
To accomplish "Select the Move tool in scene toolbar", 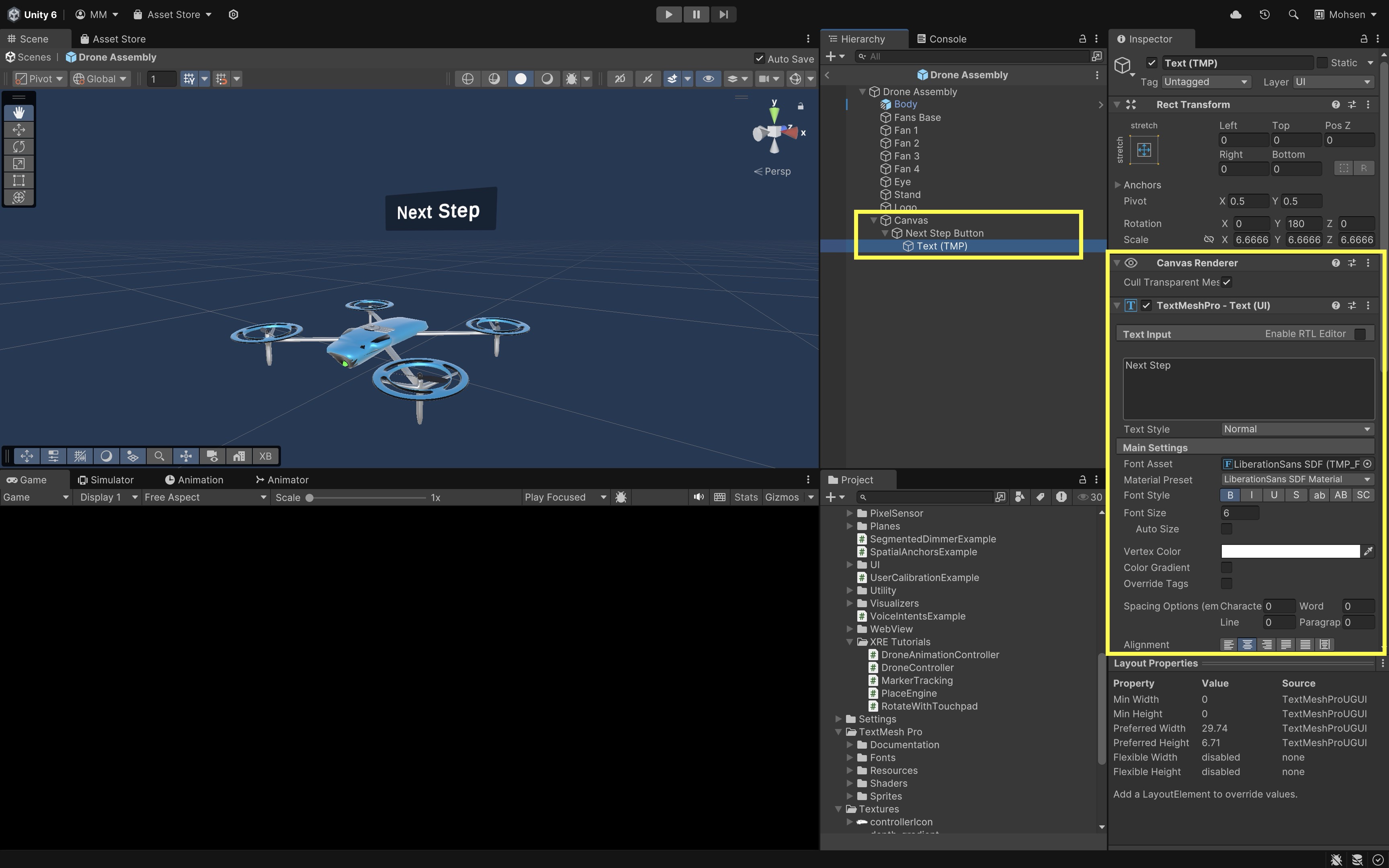I will [x=18, y=130].
